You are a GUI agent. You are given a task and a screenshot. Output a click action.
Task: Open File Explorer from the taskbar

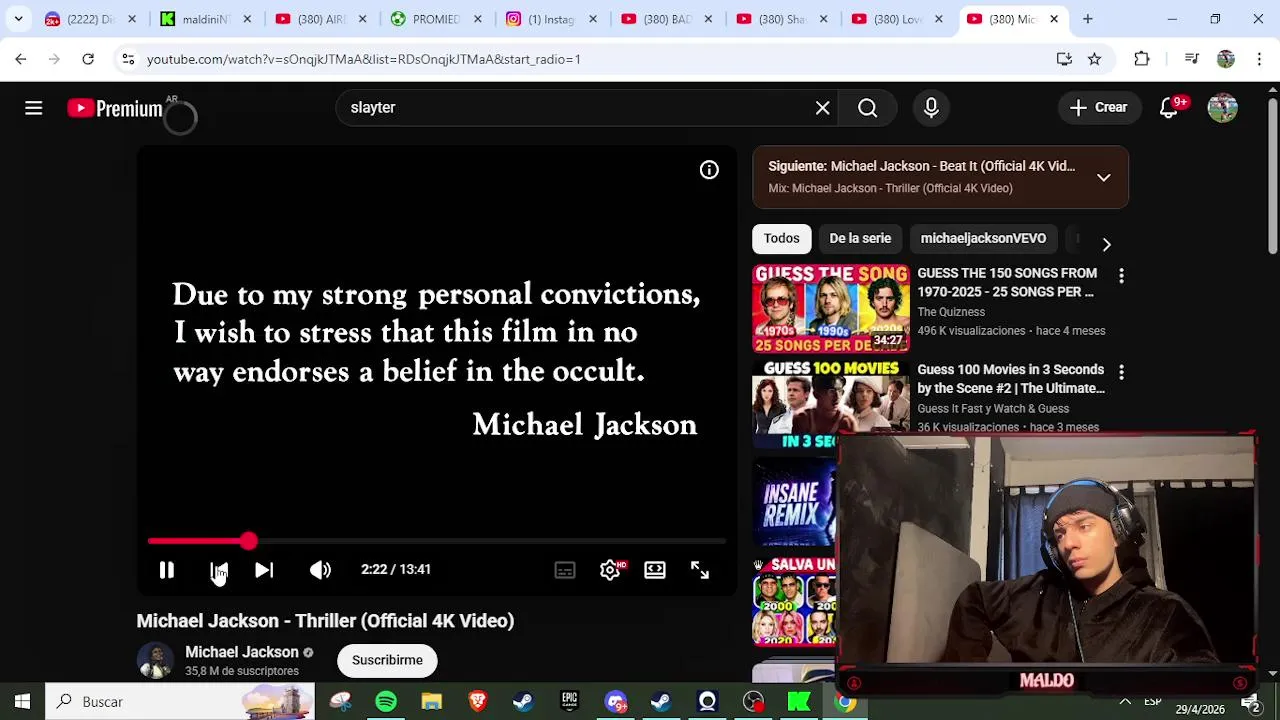pos(431,702)
